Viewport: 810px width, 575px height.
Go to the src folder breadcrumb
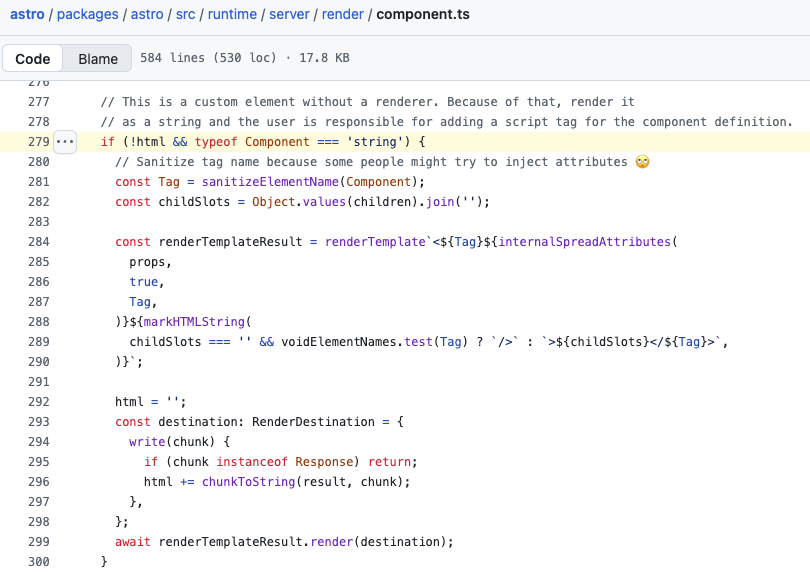pyautogui.click(x=185, y=15)
